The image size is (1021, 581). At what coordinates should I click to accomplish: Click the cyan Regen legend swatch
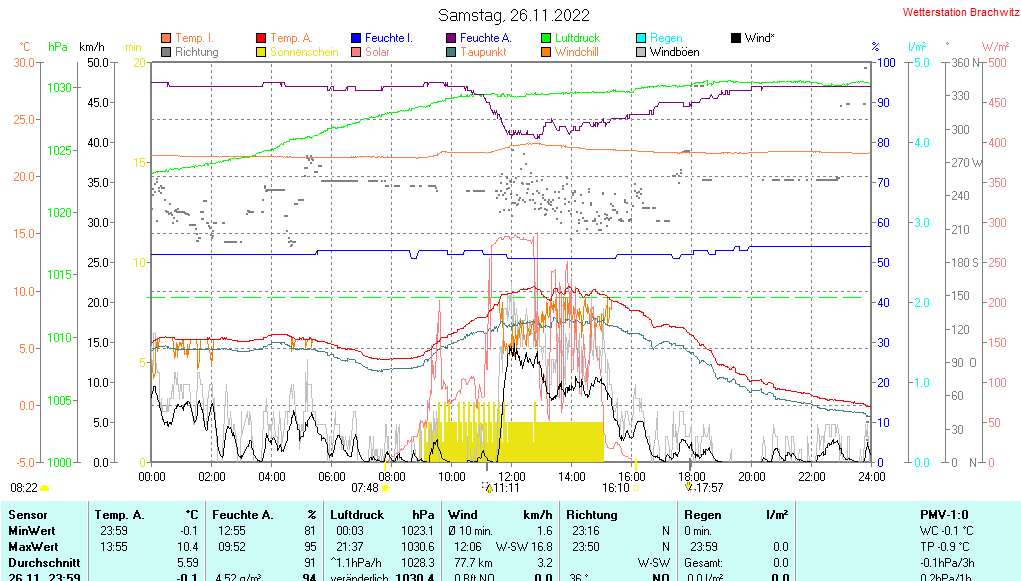pyautogui.click(x=641, y=38)
